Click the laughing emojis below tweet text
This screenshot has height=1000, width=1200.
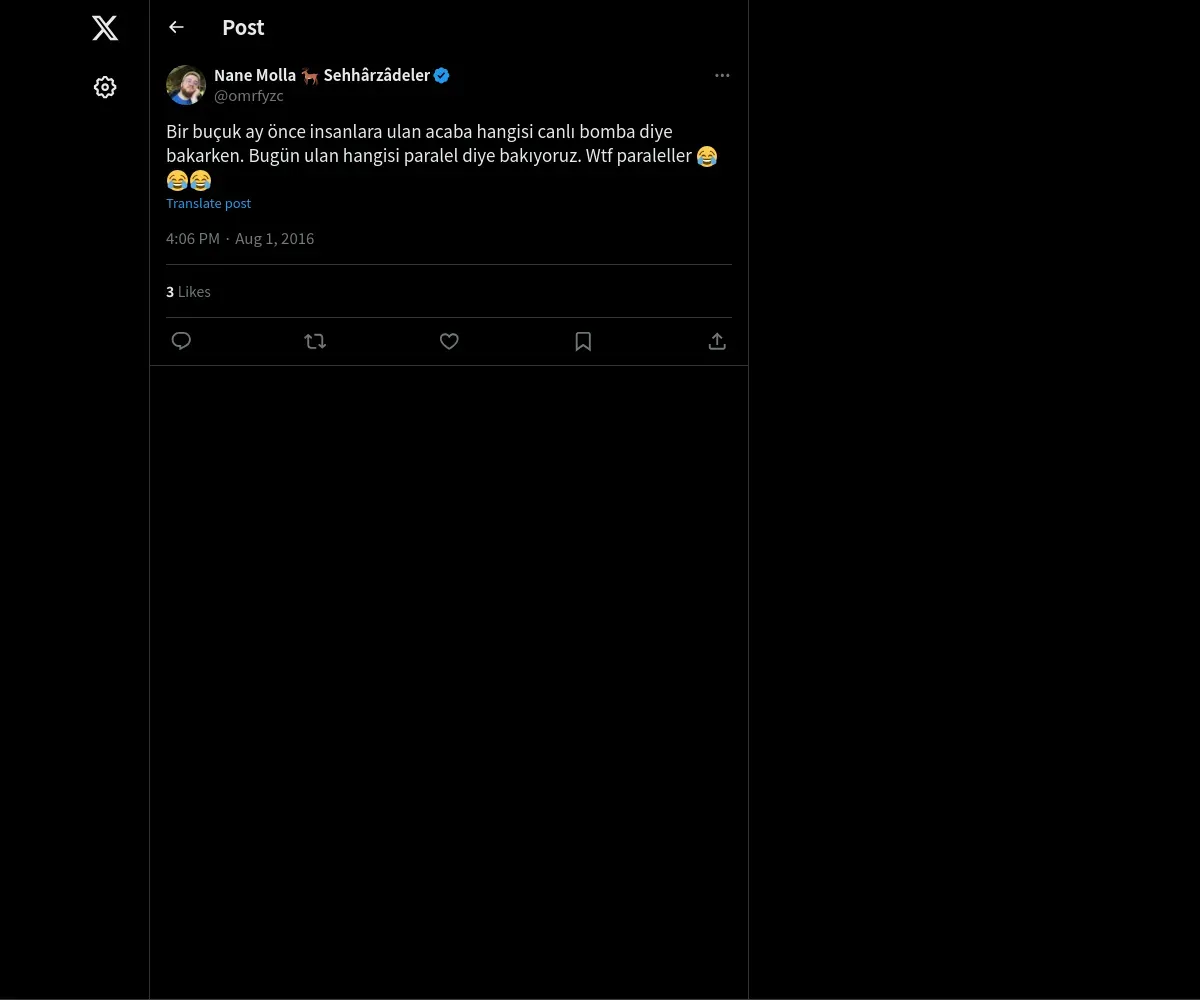(189, 181)
